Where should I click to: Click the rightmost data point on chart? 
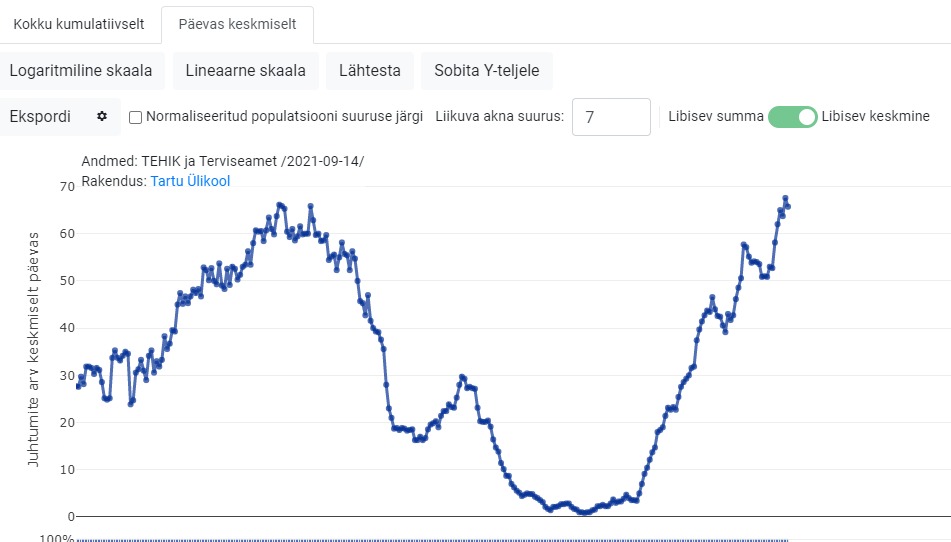(x=787, y=206)
